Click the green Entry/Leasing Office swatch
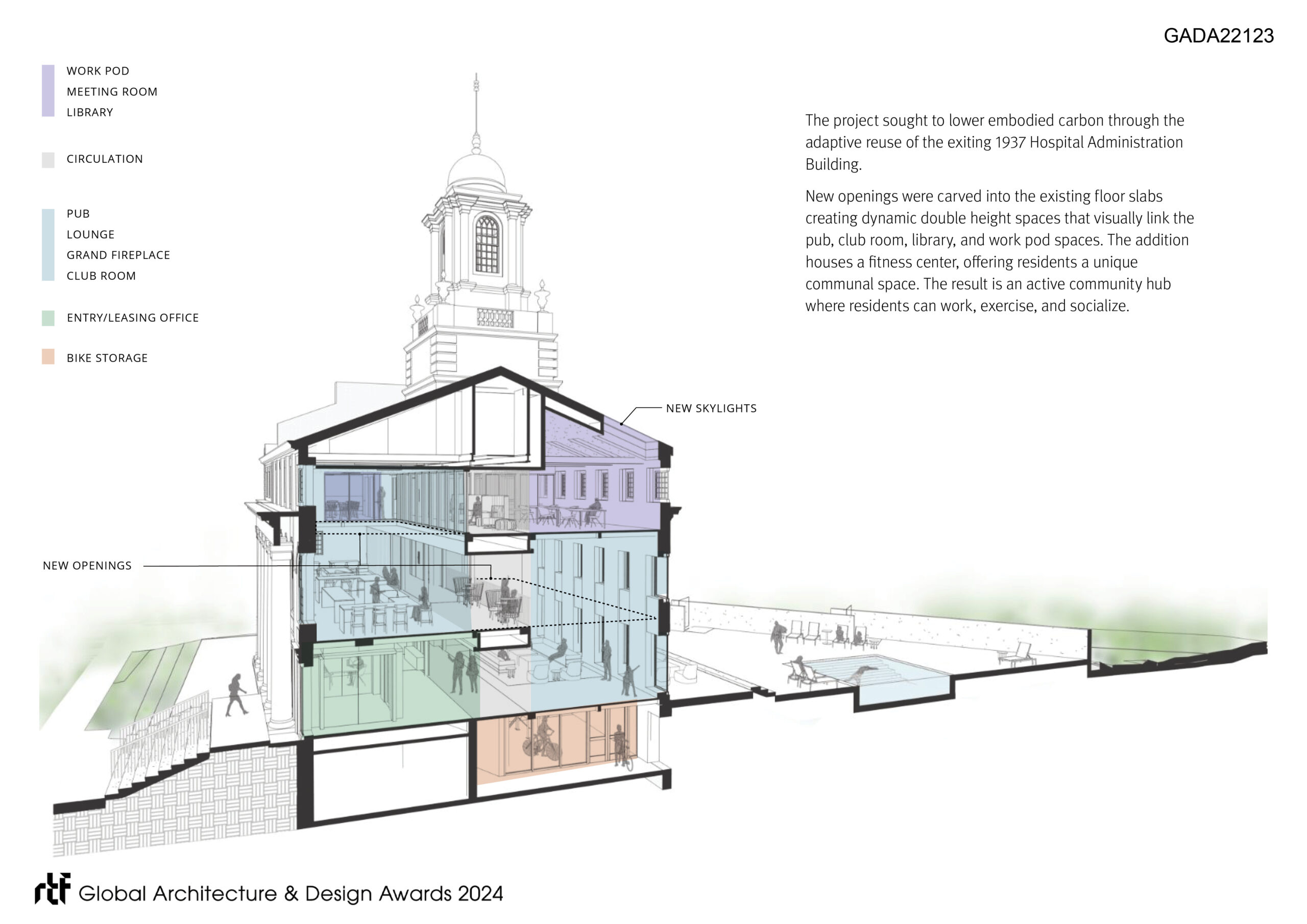1307x924 pixels. point(48,318)
